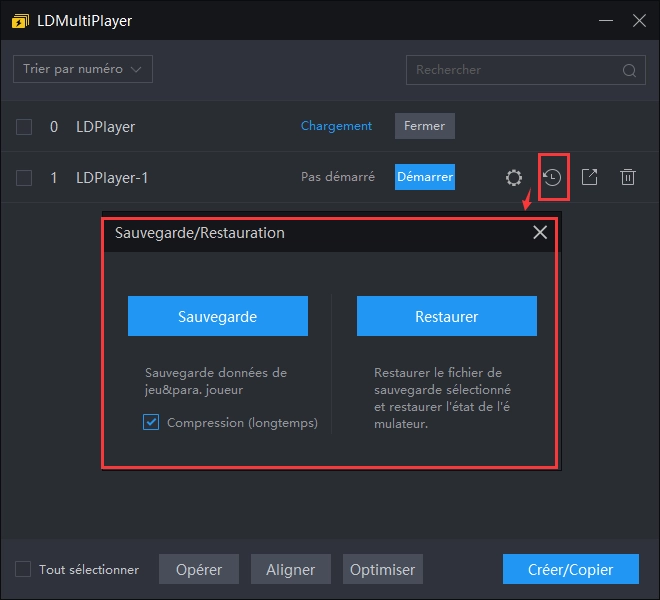Click the Chargement status text

(x=336, y=126)
